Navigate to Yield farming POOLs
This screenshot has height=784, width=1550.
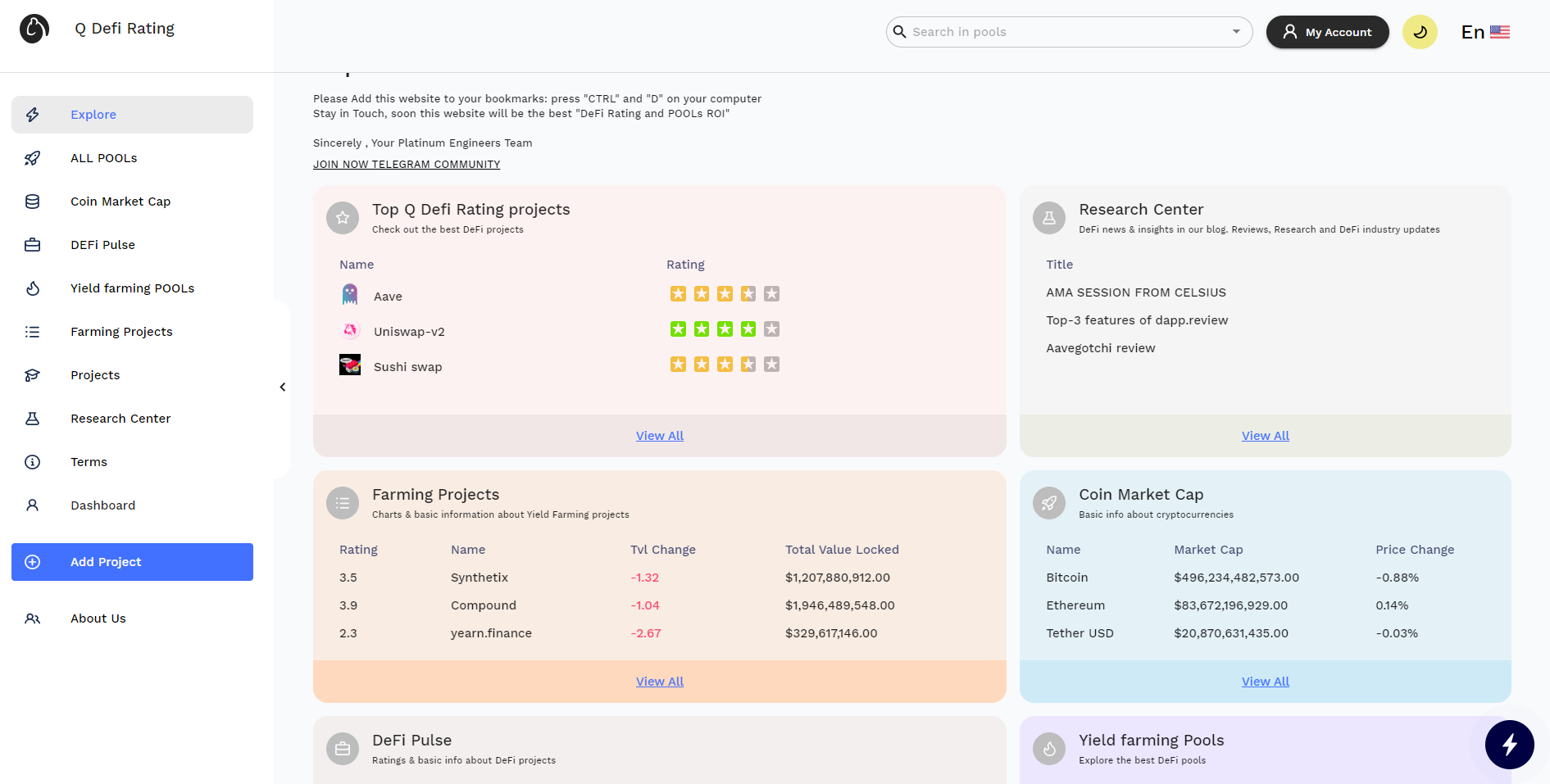tap(132, 288)
